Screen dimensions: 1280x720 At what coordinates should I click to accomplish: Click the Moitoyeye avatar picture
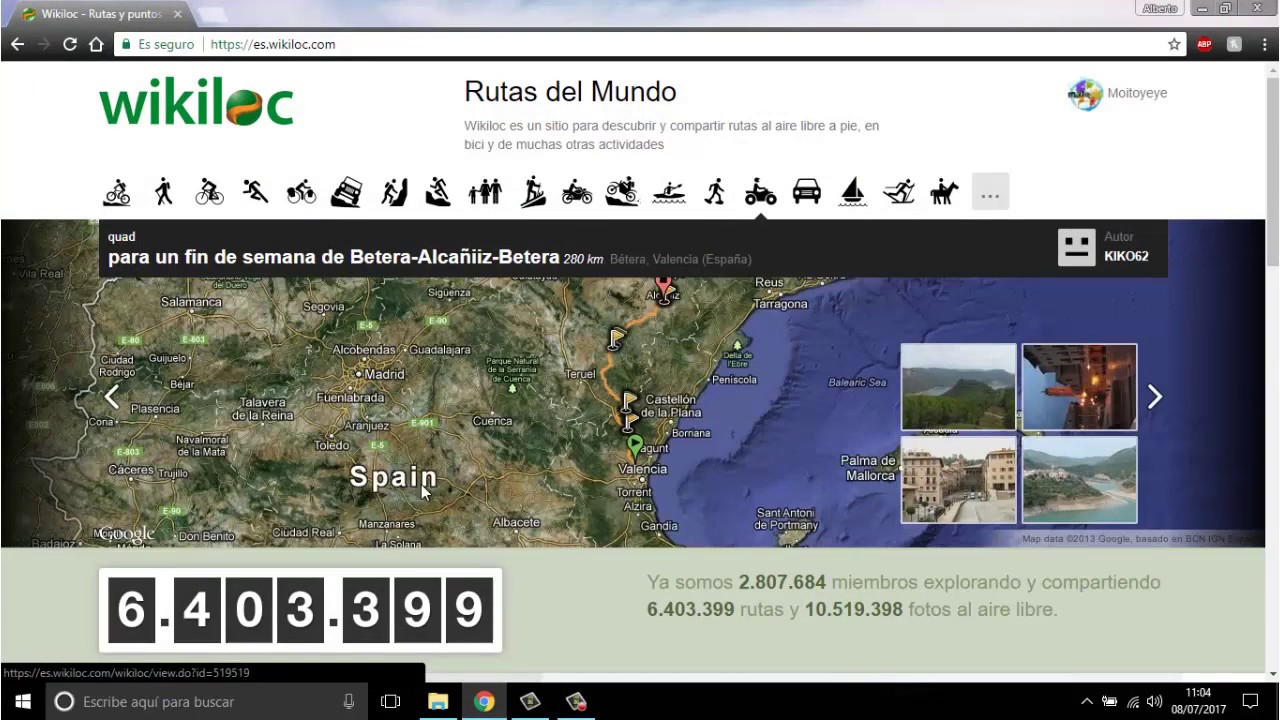(x=1085, y=94)
